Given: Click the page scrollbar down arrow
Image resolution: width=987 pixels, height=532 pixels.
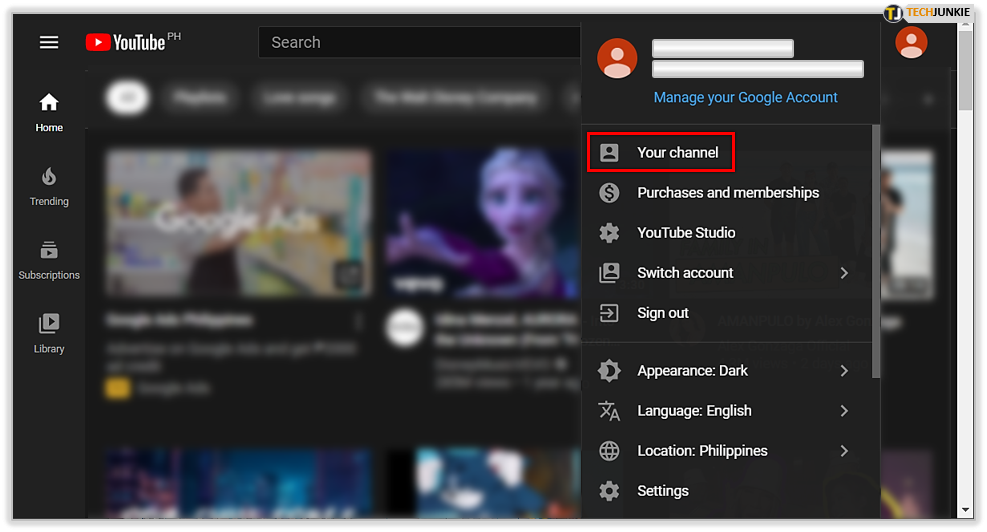Looking at the screenshot, I should tap(966, 511).
